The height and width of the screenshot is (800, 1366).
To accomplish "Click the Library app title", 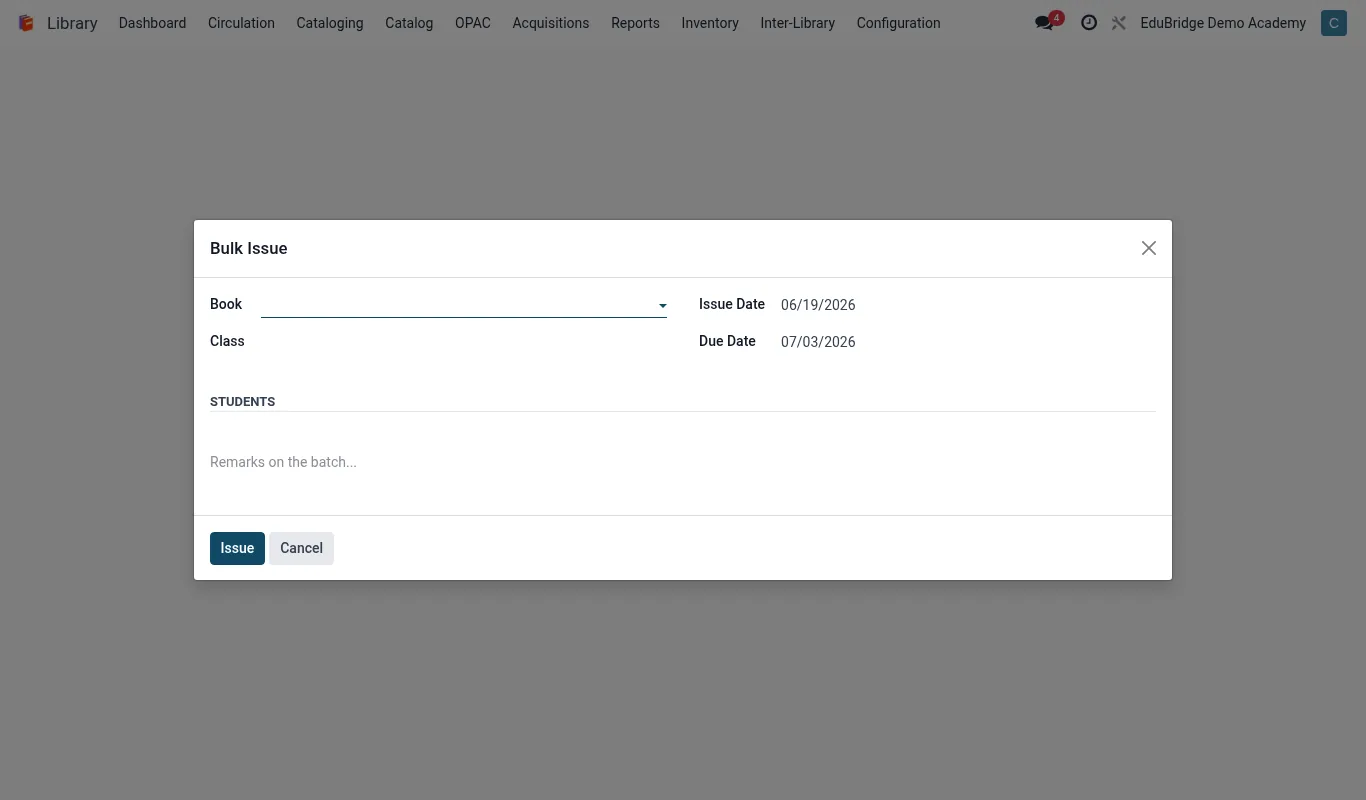I will (x=72, y=23).
